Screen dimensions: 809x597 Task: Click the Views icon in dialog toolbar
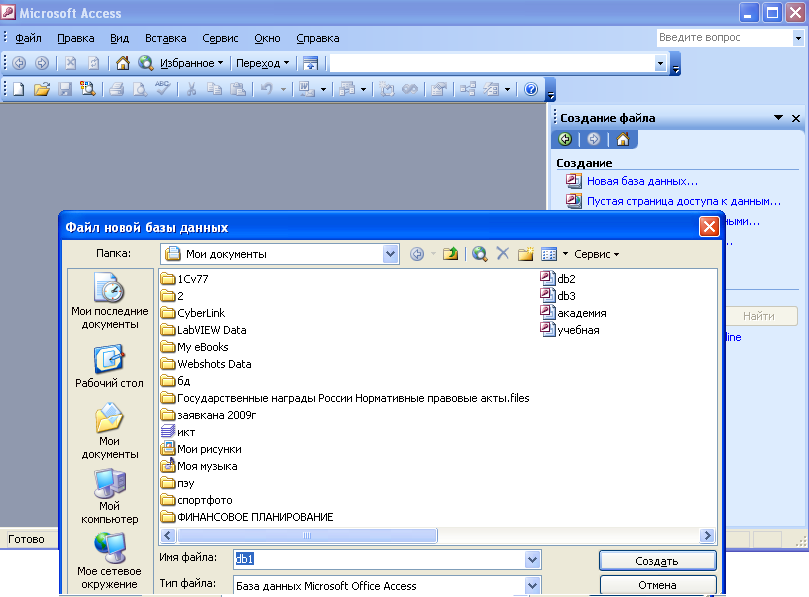[x=549, y=254]
